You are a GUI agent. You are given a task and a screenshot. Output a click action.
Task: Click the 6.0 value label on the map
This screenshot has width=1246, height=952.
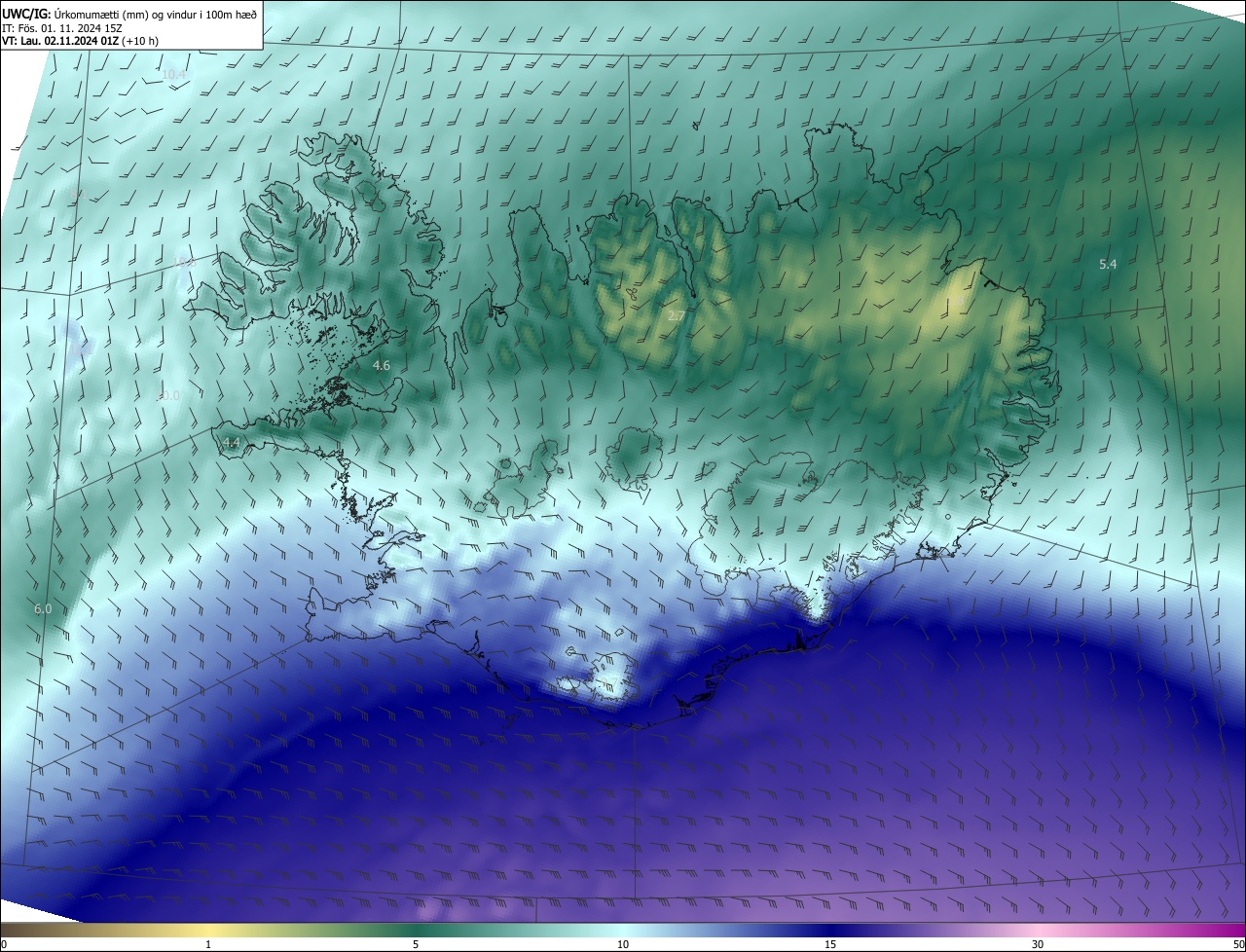pos(43,609)
